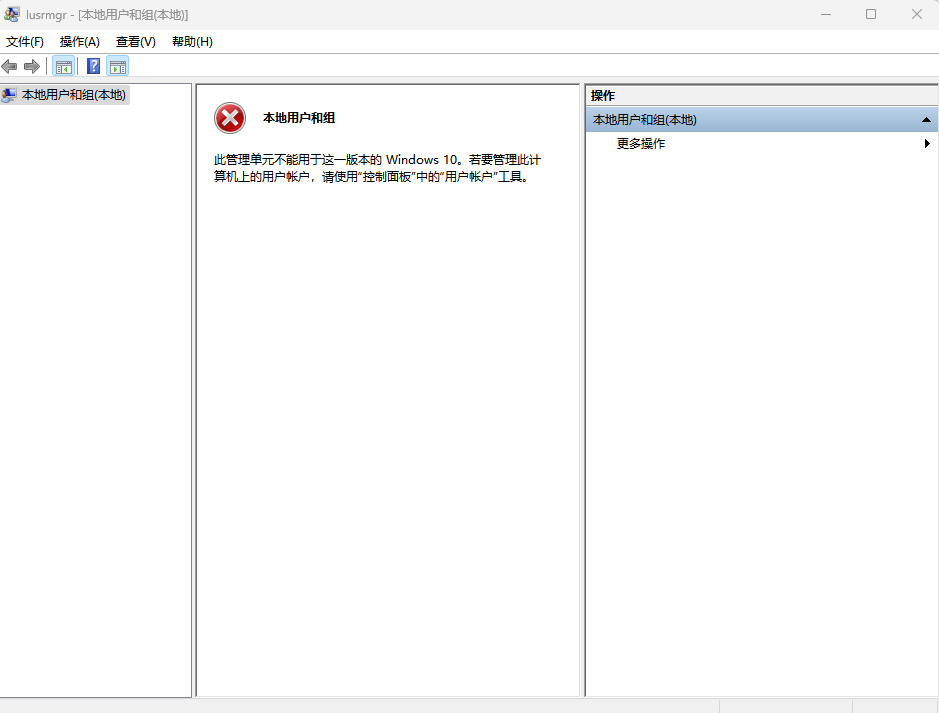Minimize the lusrmgr window
Screen dimensions: 939x713
[825, 14]
